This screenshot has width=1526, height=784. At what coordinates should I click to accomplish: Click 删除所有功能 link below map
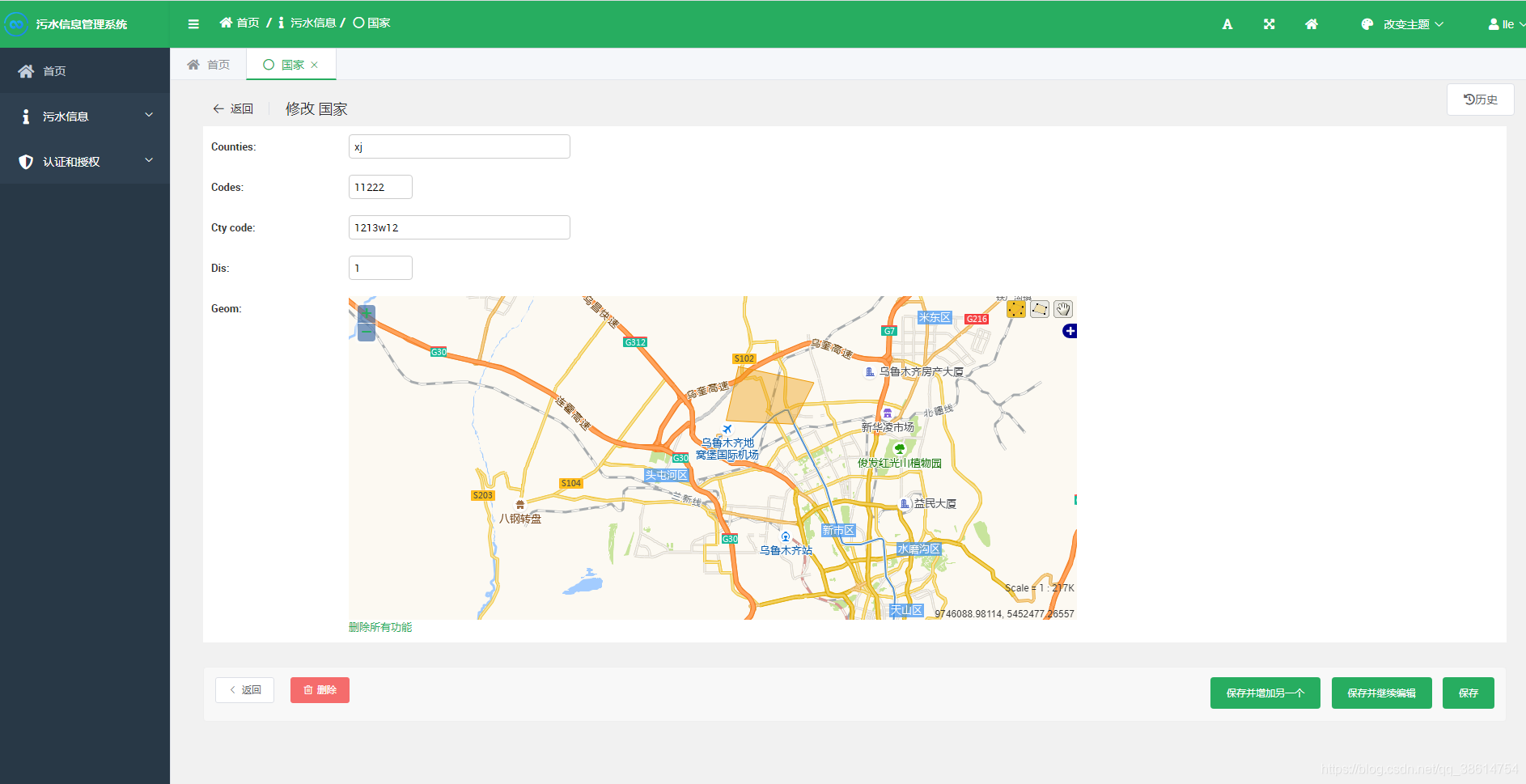tap(380, 627)
